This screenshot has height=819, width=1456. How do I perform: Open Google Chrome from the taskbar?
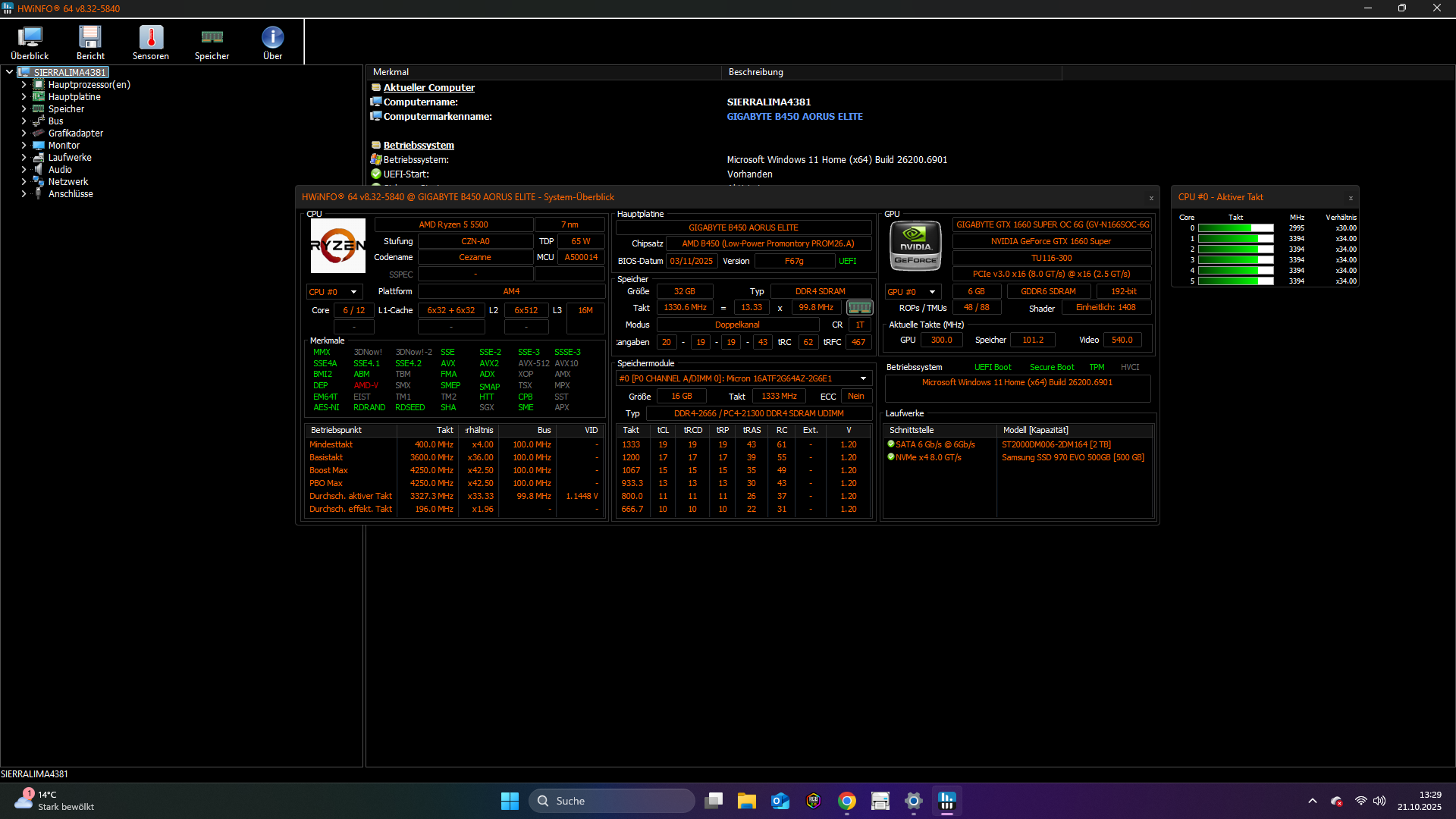click(x=847, y=801)
